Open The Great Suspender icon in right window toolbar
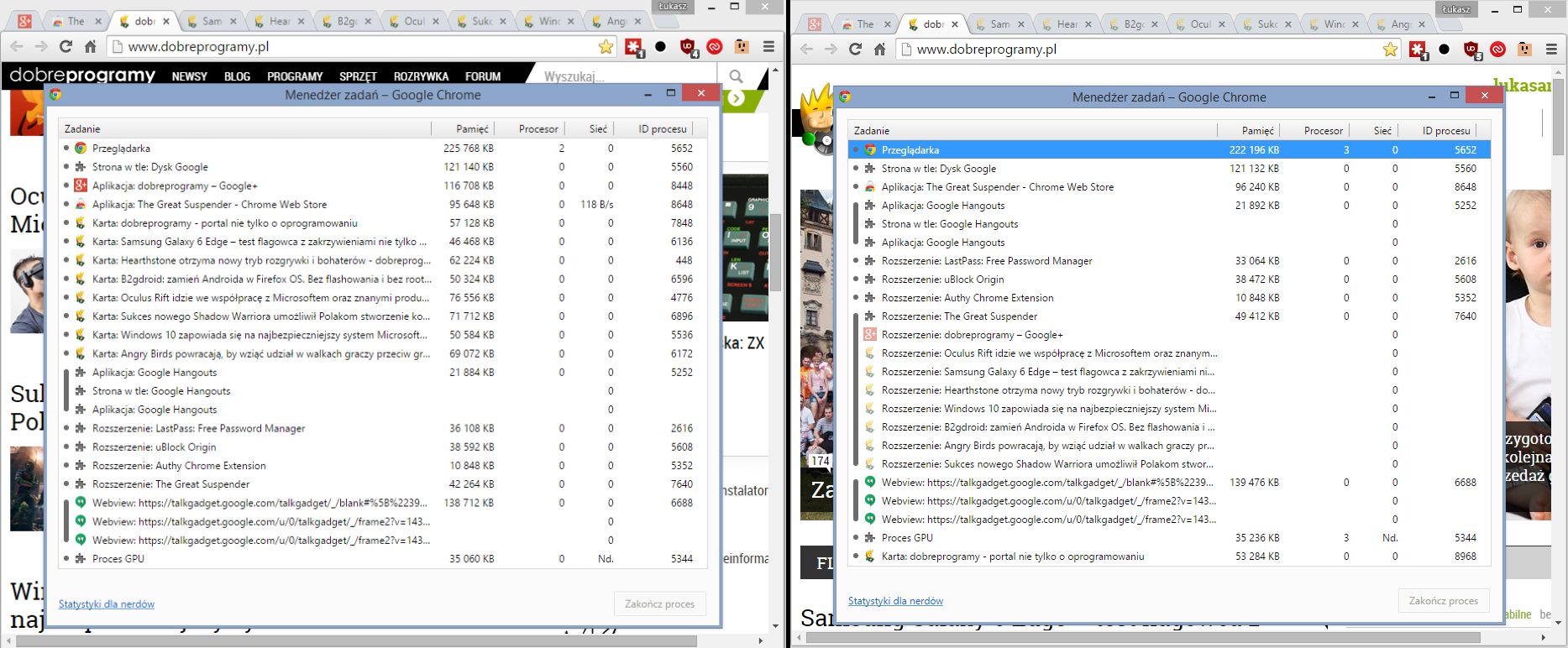 point(1524,50)
